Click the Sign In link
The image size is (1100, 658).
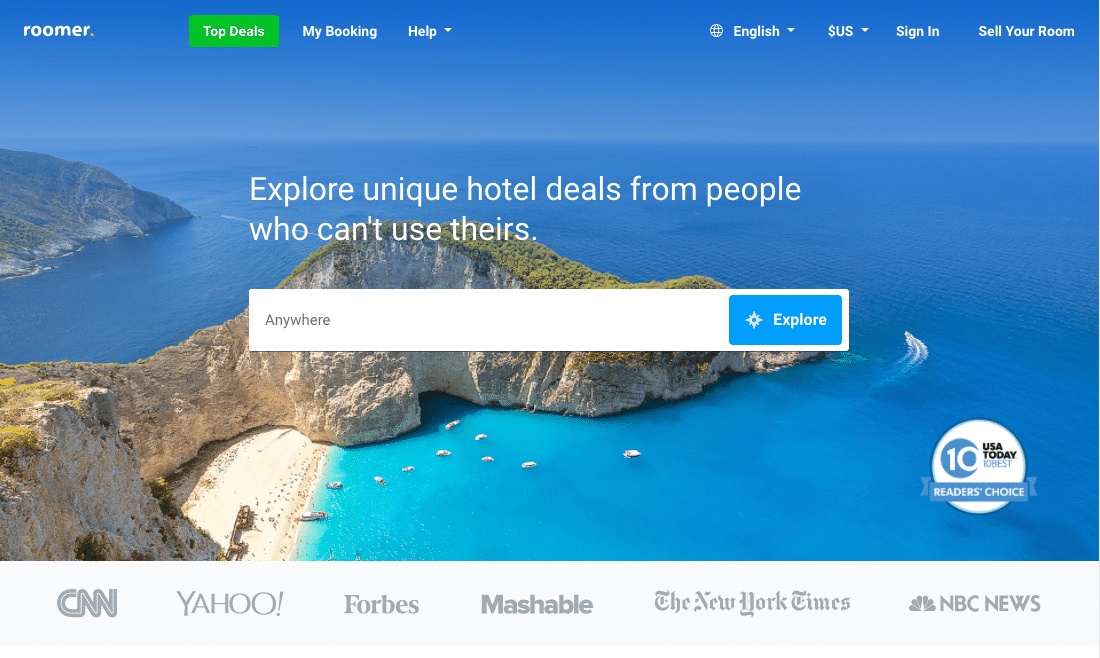(918, 31)
